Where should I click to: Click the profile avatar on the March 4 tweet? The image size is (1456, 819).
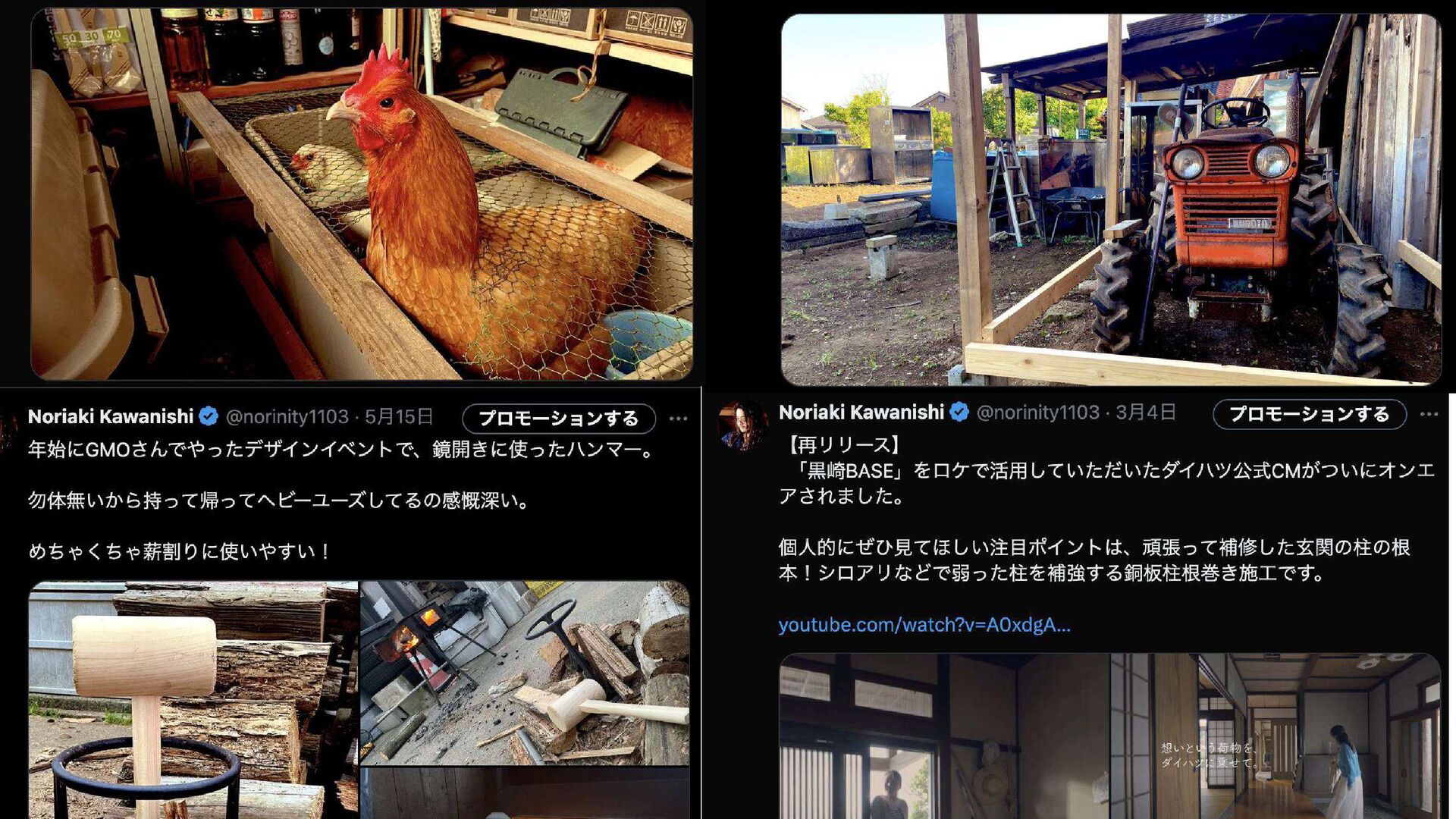(742, 425)
